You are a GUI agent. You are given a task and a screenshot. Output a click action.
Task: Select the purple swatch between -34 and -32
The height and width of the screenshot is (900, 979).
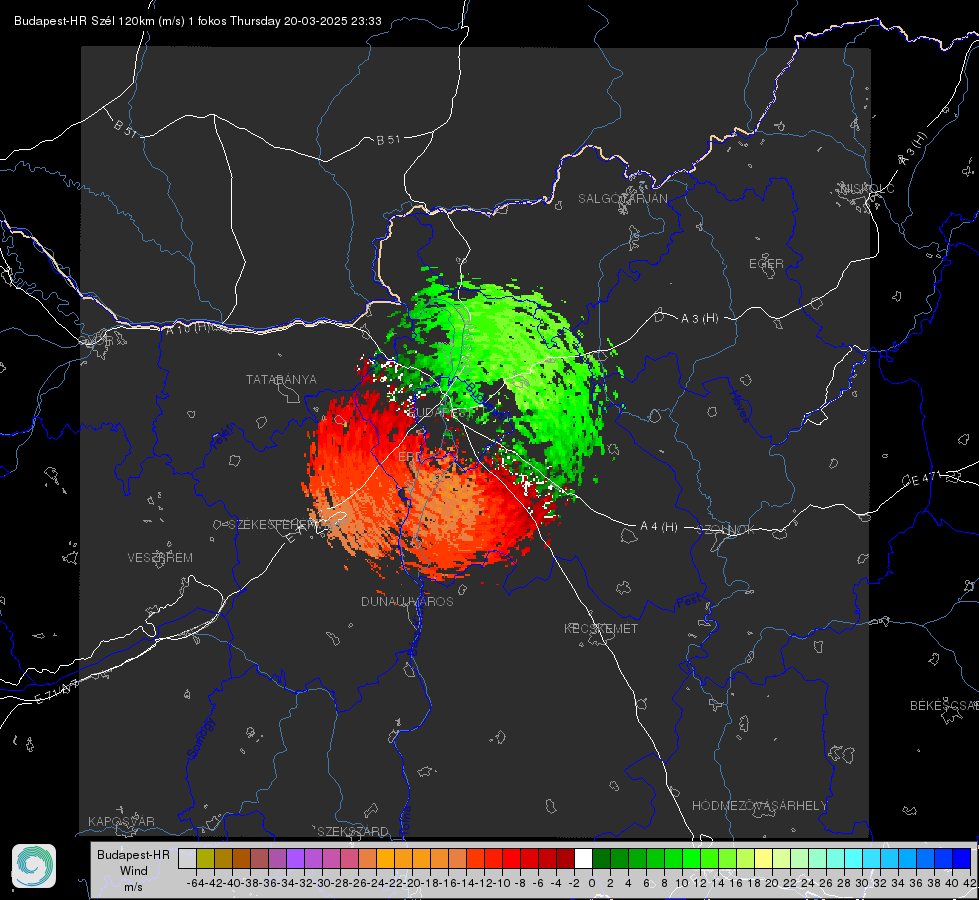(295, 858)
